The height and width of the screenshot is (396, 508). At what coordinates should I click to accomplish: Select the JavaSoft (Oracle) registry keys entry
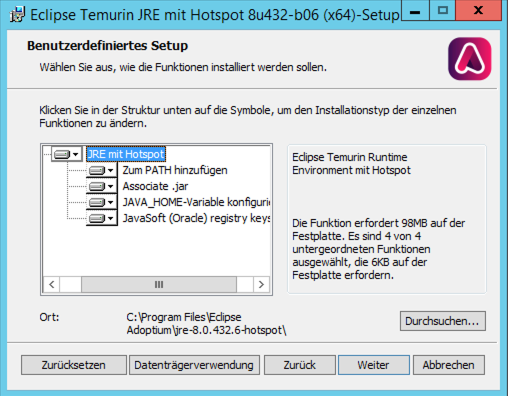tap(196, 218)
